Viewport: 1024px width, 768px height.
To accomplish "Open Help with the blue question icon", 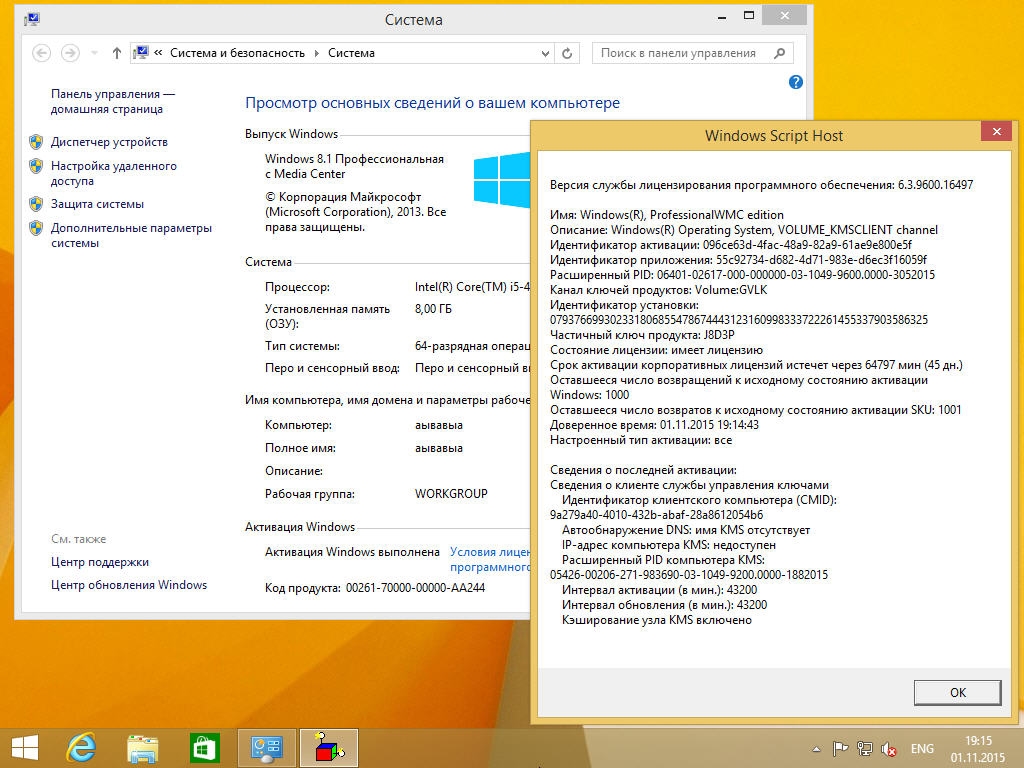I will (795, 82).
